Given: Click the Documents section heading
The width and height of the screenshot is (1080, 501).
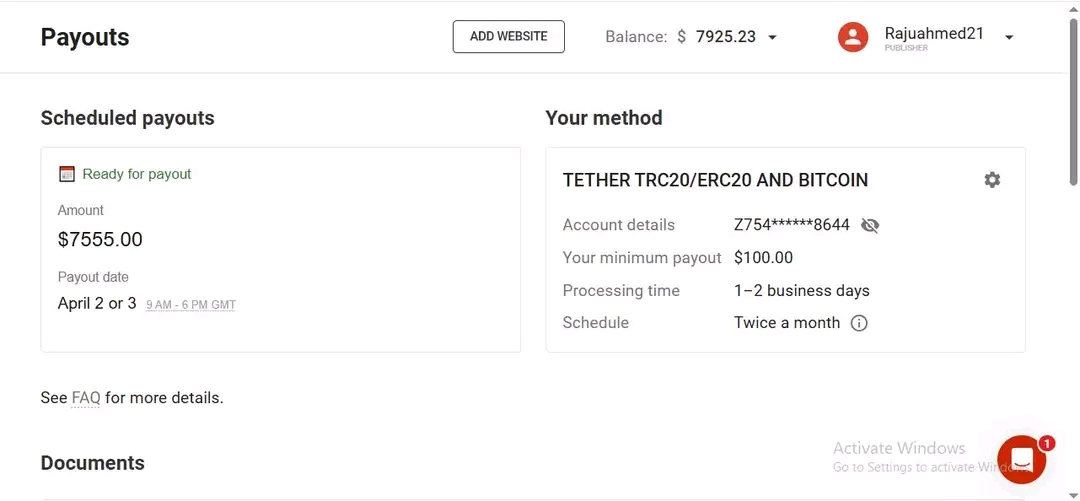Looking at the screenshot, I should [92, 463].
